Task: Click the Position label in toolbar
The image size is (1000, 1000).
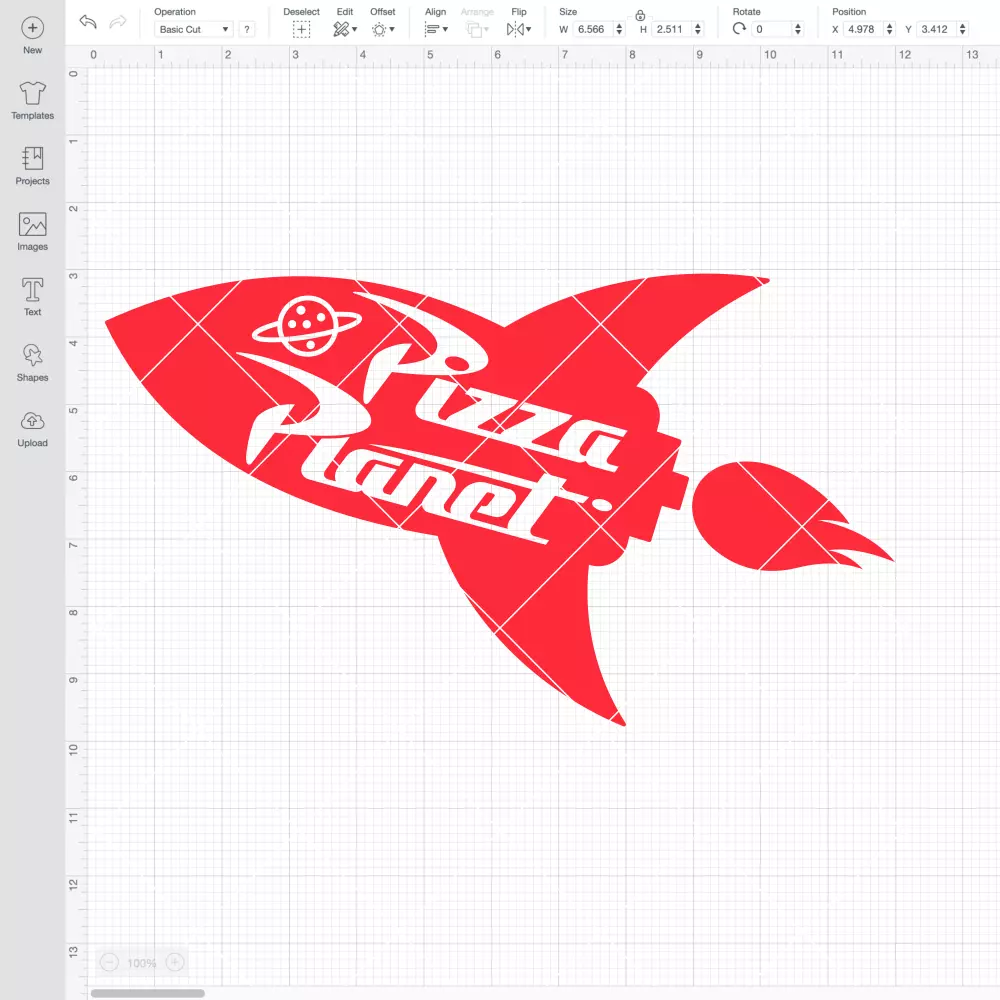Action: [x=849, y=11]
